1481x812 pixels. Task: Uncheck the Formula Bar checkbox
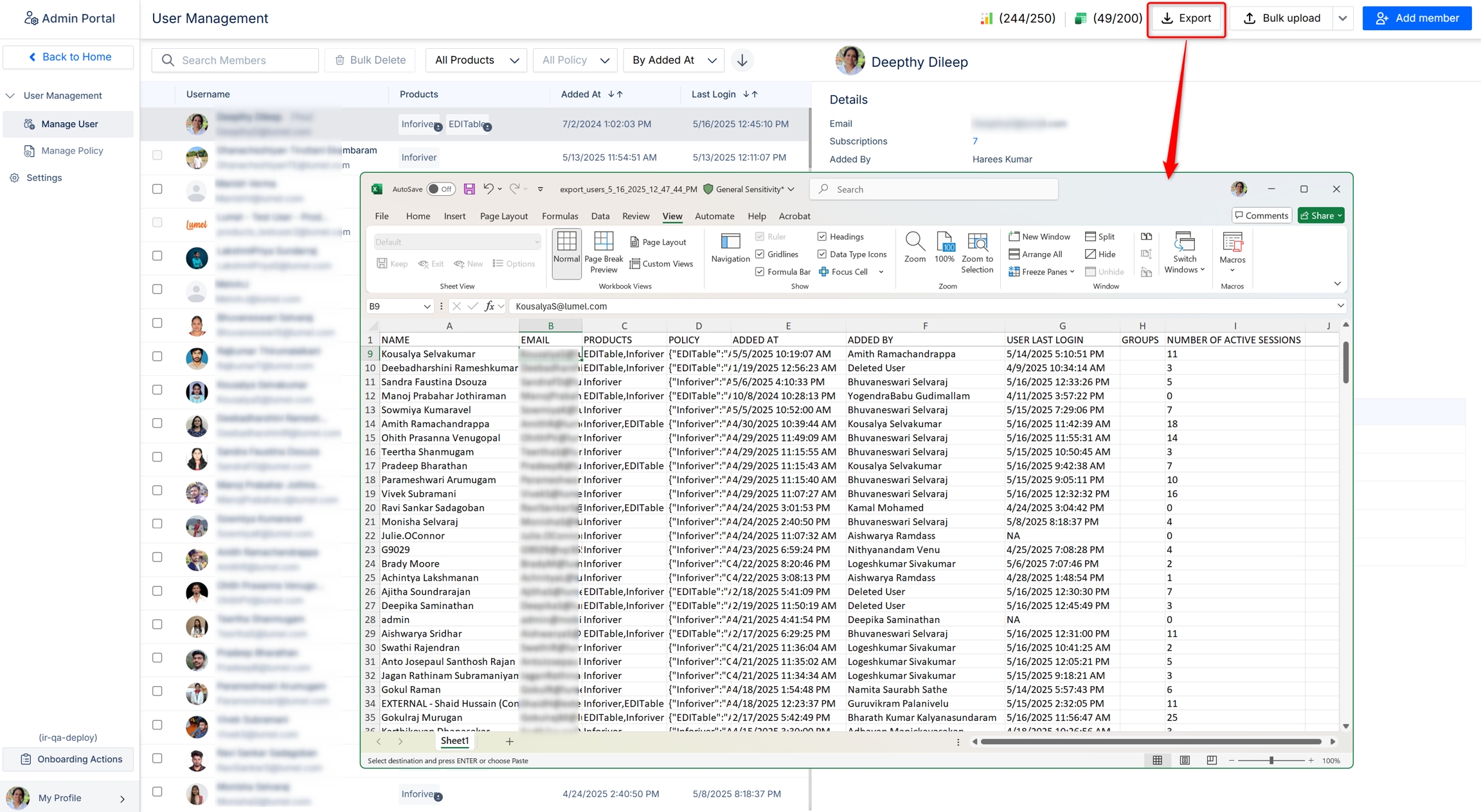pos(760,272)
